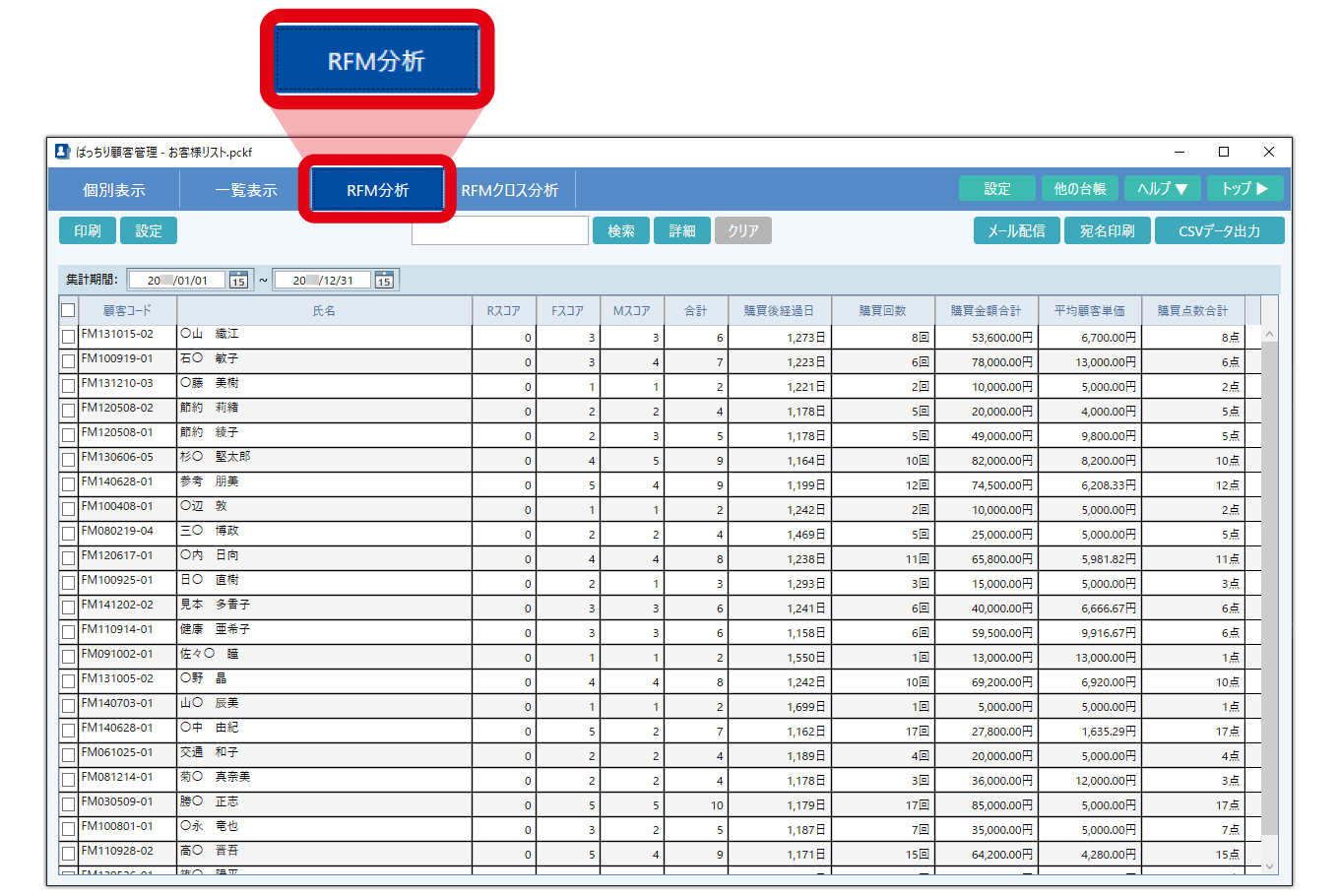The width and height of the screenshot is (1339, 896).
Task: Click the クリア button
Action: point(743,230)
